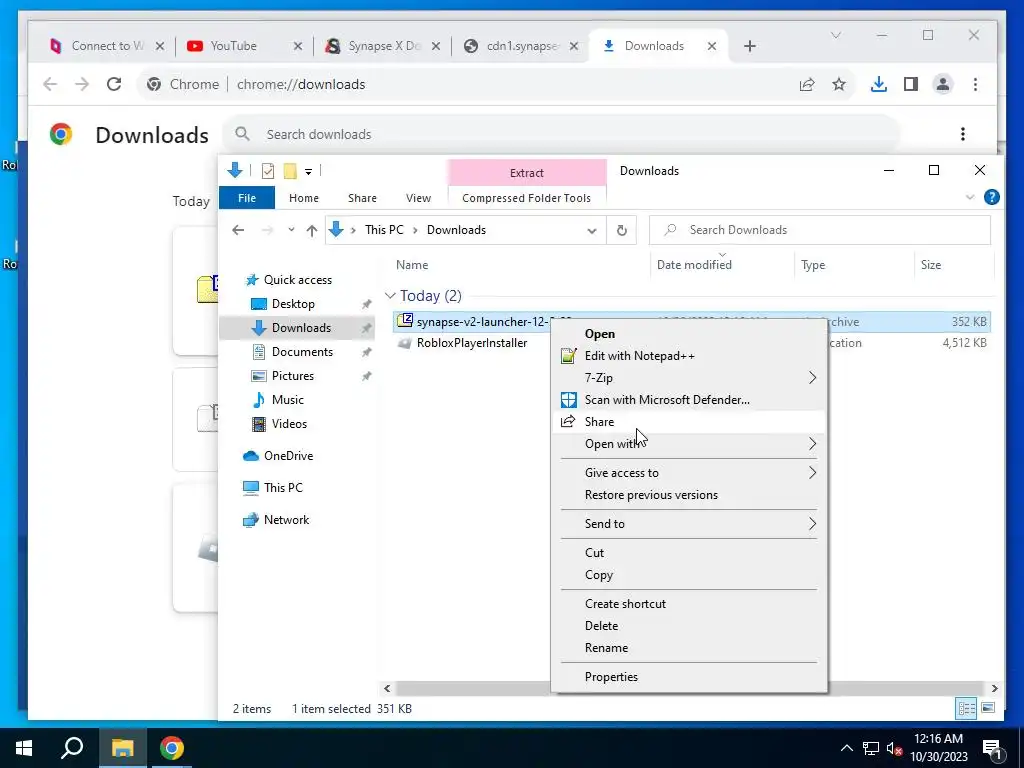
Task: Open taskbar search
Action: (x=72, y=748)
